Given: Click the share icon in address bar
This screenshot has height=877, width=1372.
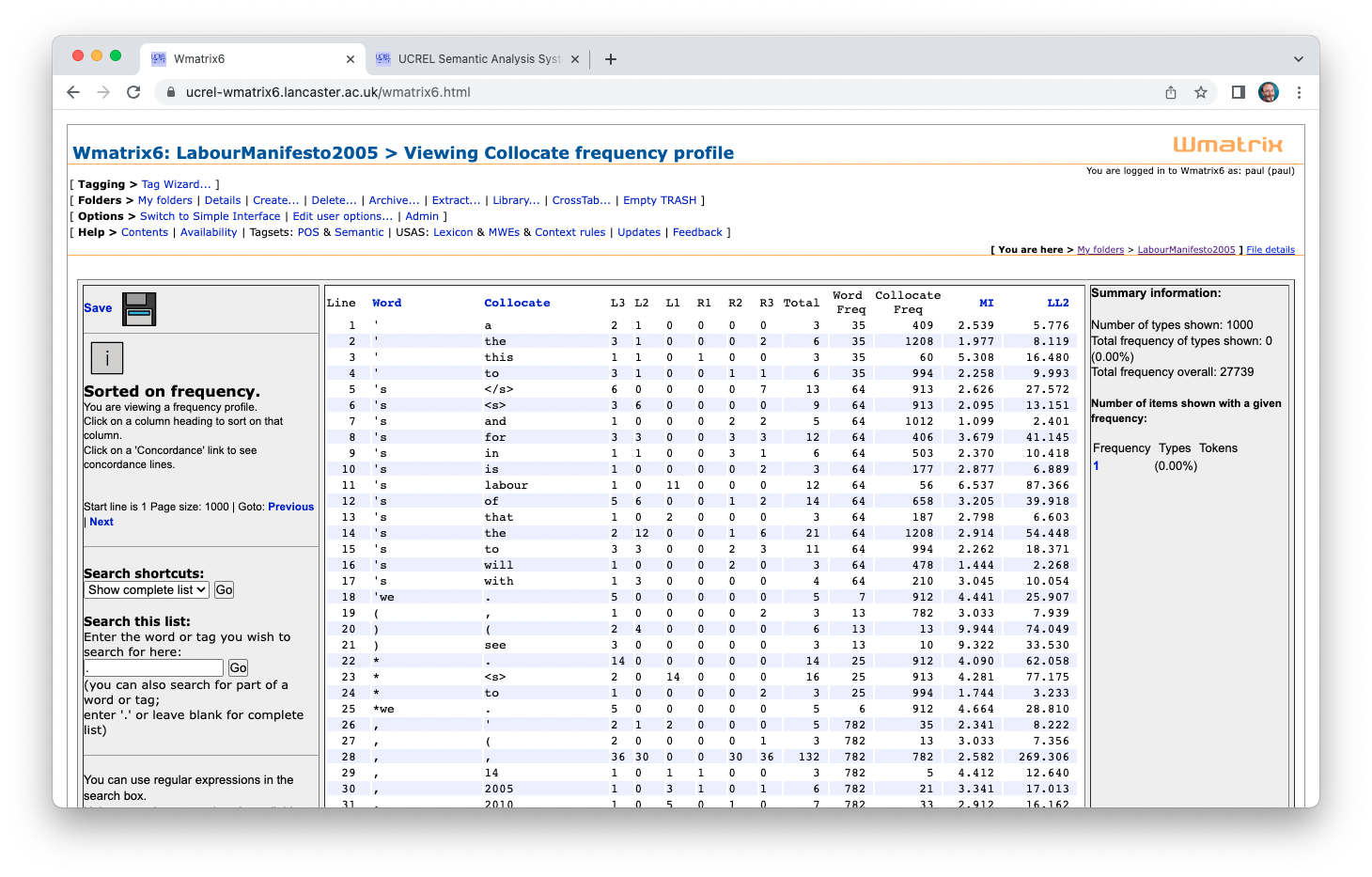Looking at the screenshot, I should [1171, 92].
